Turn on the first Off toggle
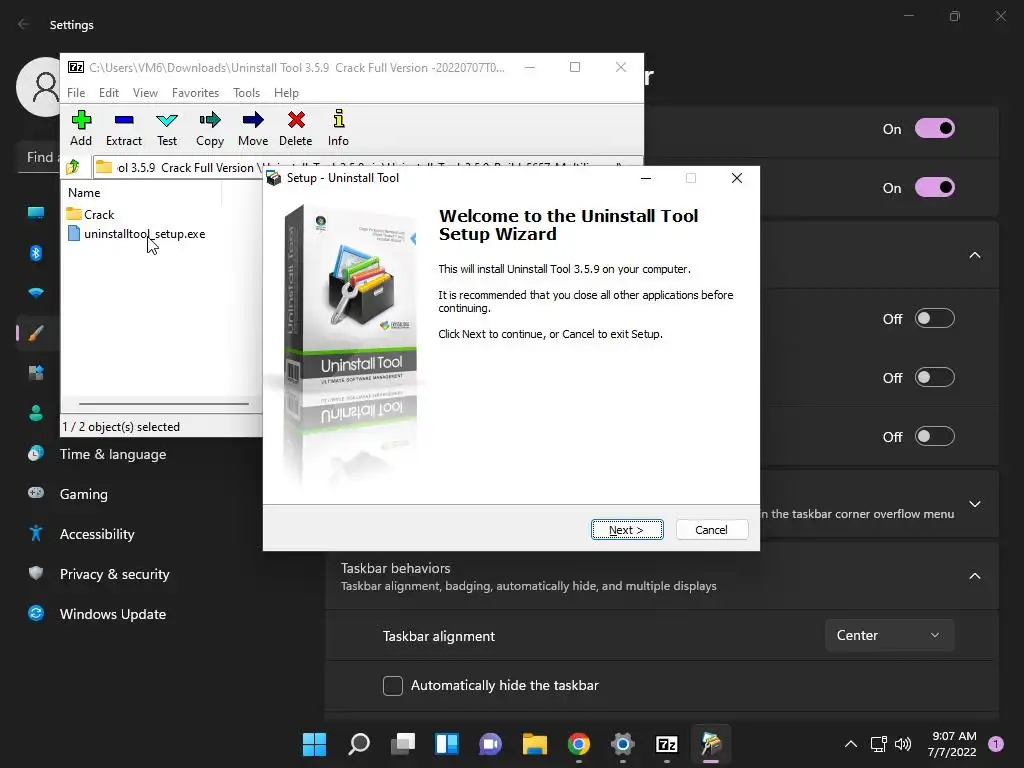Screen dimensions: 1024x768 click(x=935, y=319)
